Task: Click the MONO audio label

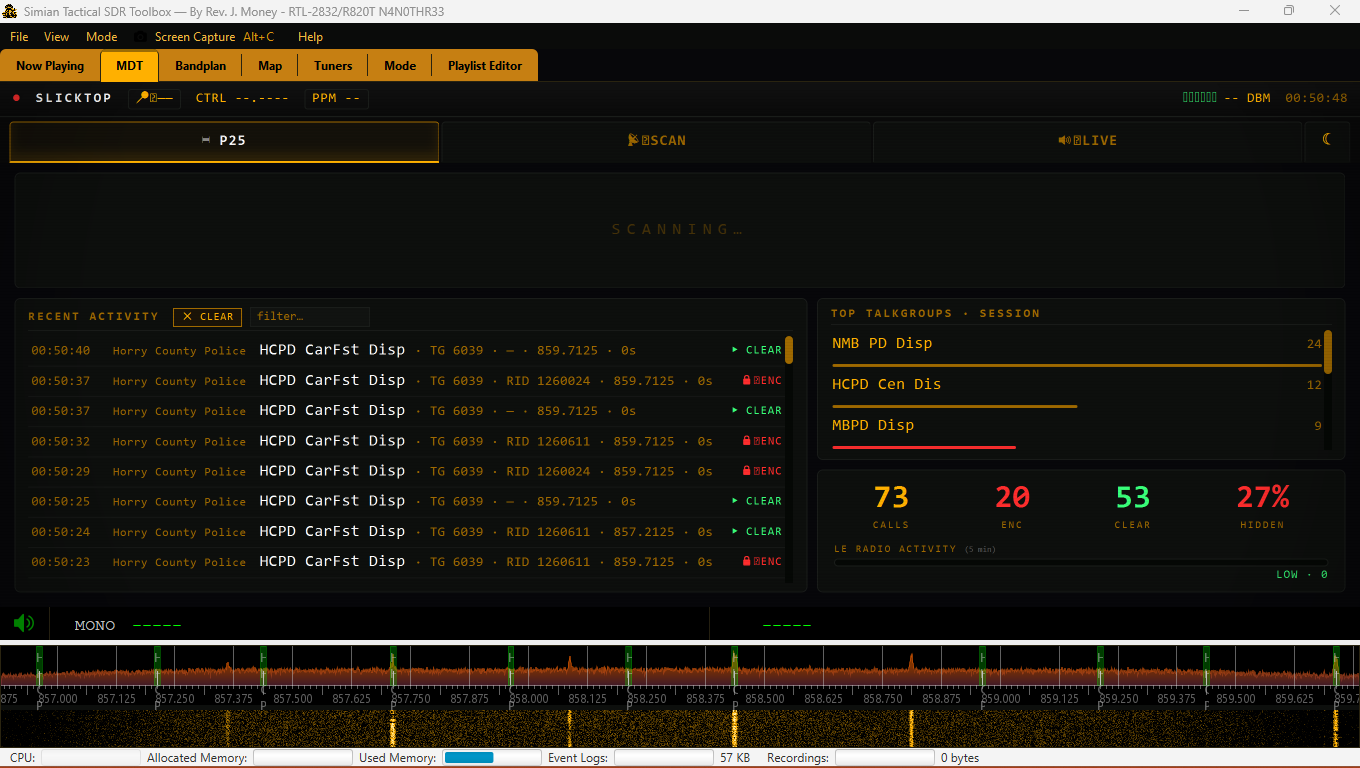Action: click(95, 625)
